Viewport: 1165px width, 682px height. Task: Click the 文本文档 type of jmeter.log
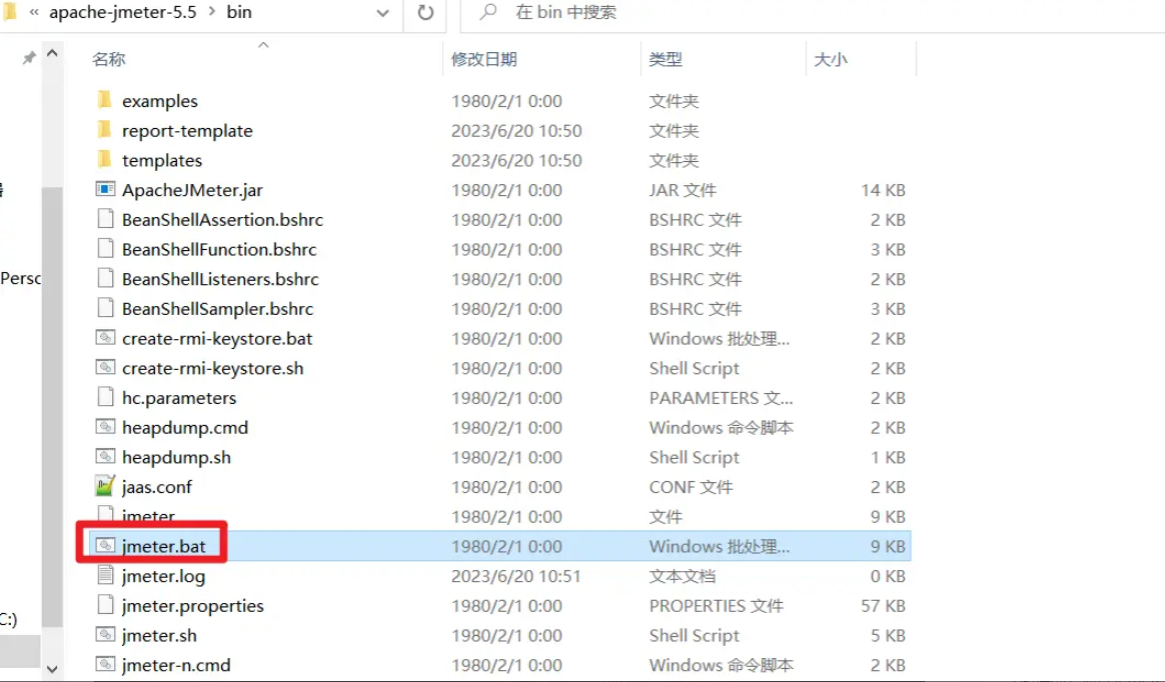point(682,577)
